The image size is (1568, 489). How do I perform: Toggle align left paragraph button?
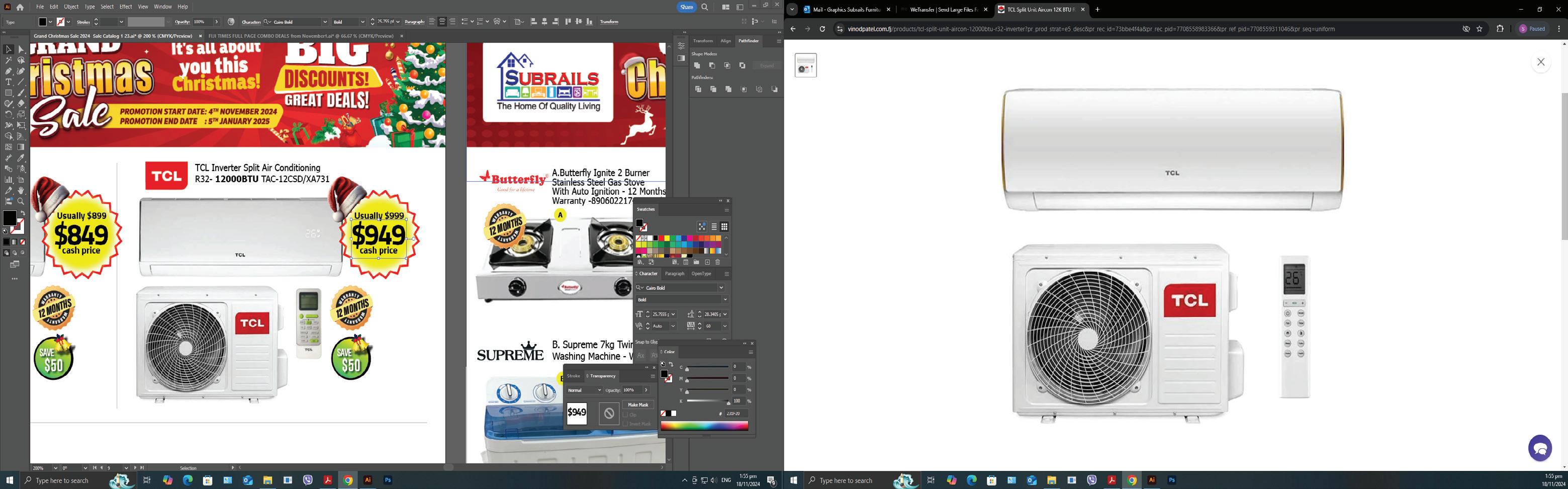432,22
